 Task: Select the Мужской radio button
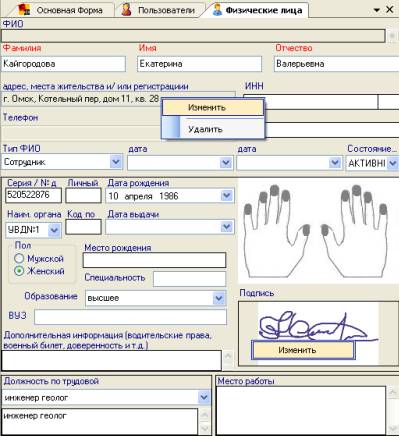pyautogui.click(x=19, y=258)
